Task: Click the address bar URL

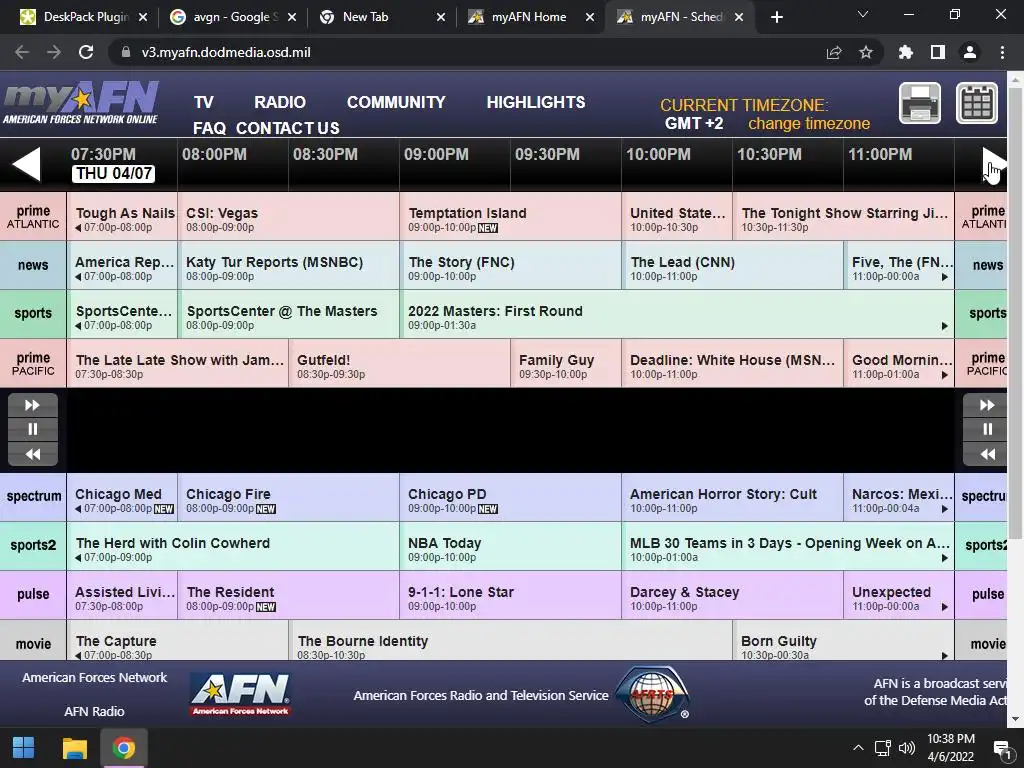Action: [225, 52]
